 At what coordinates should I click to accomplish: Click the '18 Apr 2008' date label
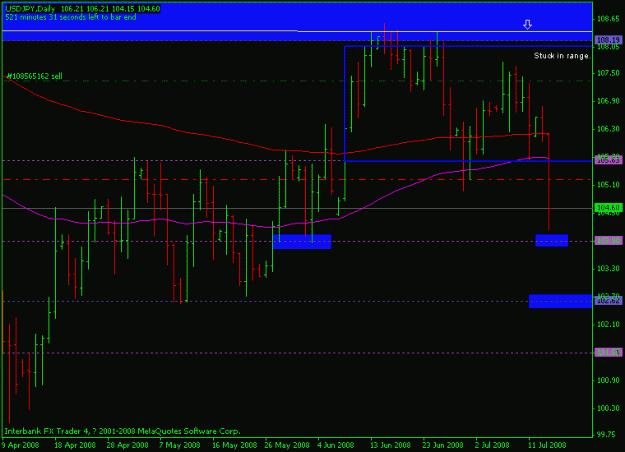(75, 445)
